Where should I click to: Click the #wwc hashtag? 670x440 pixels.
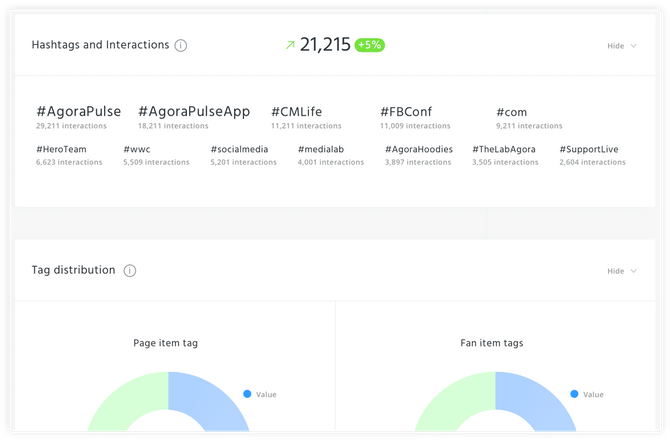[x=137, y=149]
